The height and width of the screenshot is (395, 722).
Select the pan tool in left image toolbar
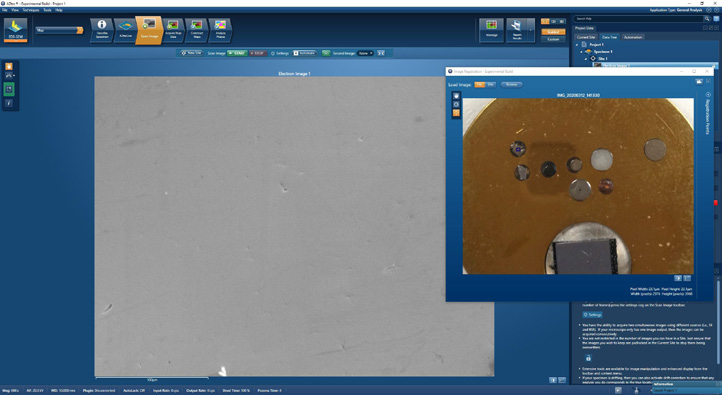click(x=9, y=66)
